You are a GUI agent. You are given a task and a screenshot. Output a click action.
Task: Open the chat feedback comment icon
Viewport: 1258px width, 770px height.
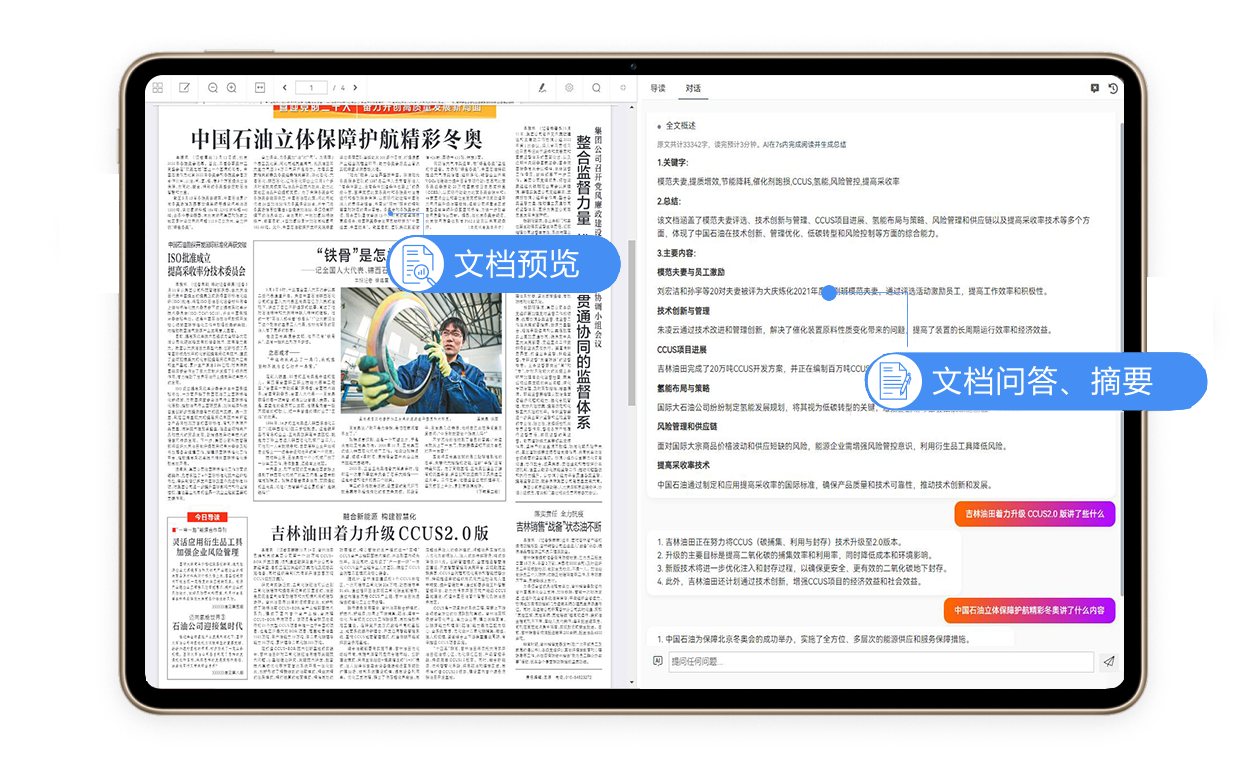[1095, 88]
